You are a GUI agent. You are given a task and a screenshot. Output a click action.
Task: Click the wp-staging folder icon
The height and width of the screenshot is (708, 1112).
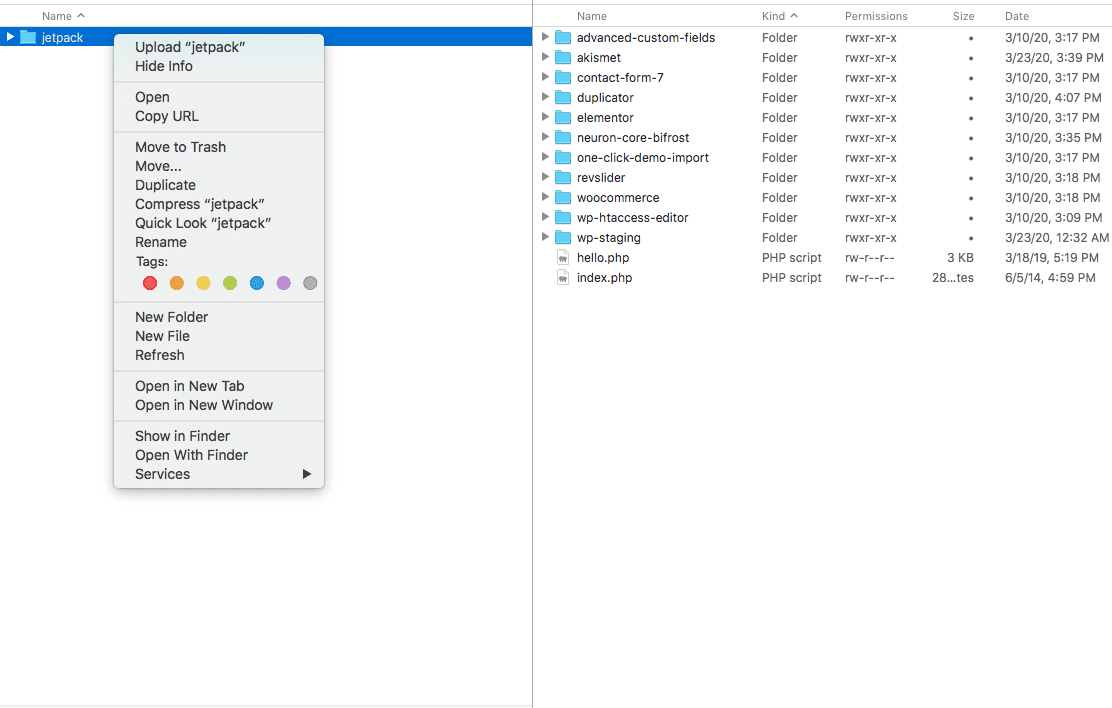point(563,237)
